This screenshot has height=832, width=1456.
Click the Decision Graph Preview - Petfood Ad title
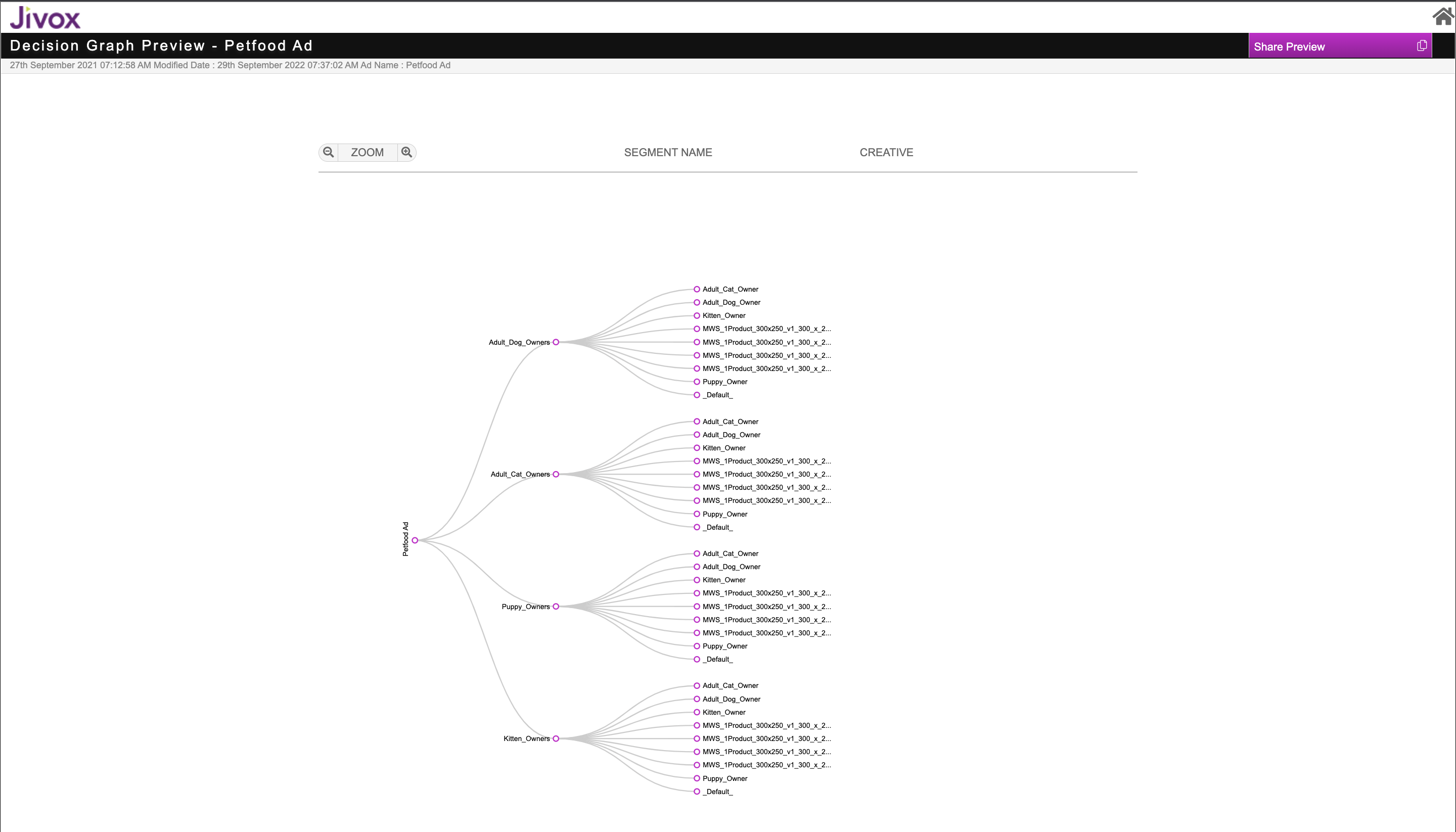[161, 45]
